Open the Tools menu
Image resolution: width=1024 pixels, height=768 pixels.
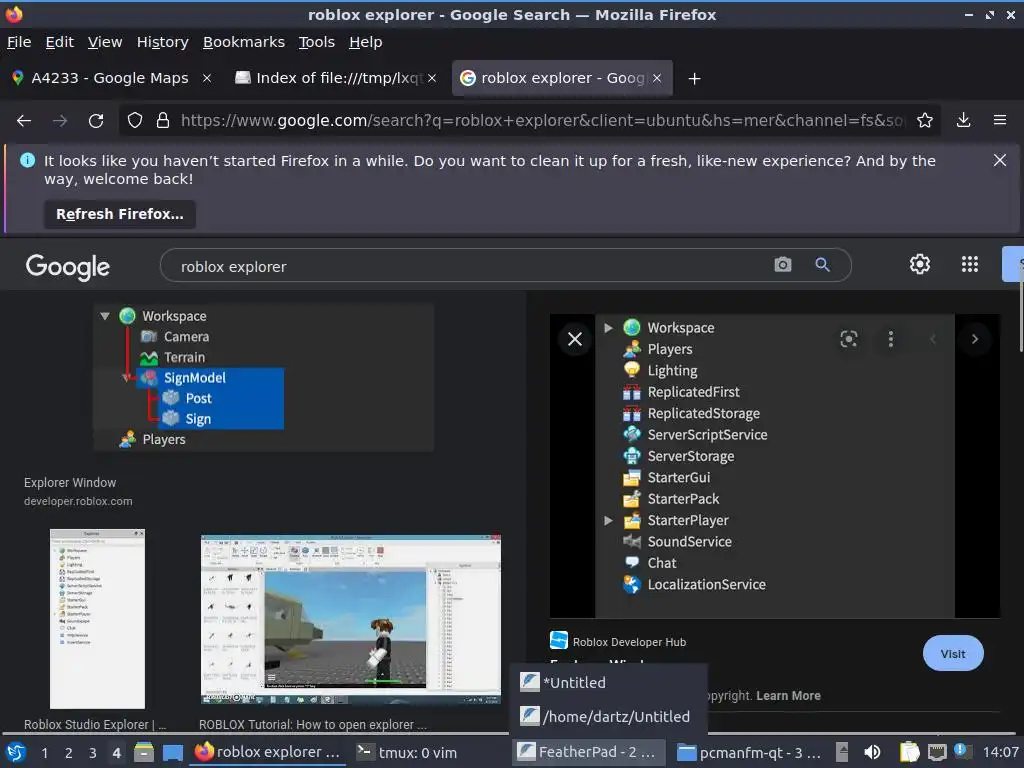(x=317, y=42)
